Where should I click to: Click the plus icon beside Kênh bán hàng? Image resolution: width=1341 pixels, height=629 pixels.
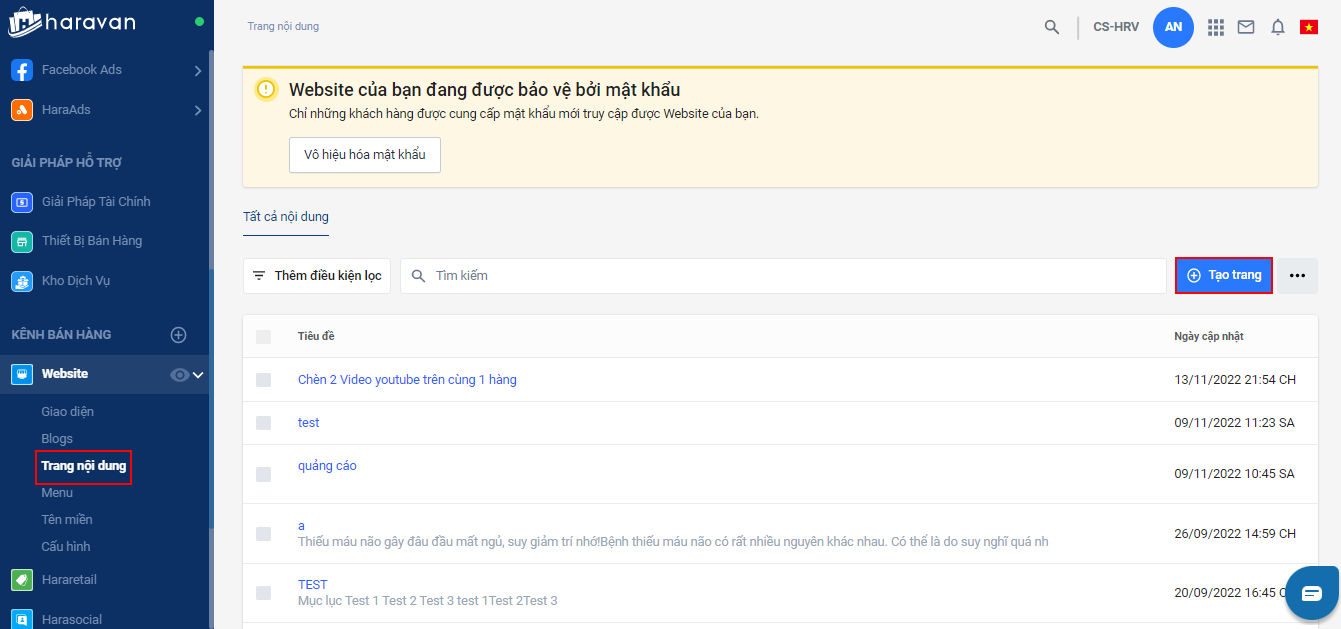pos(179,335)
